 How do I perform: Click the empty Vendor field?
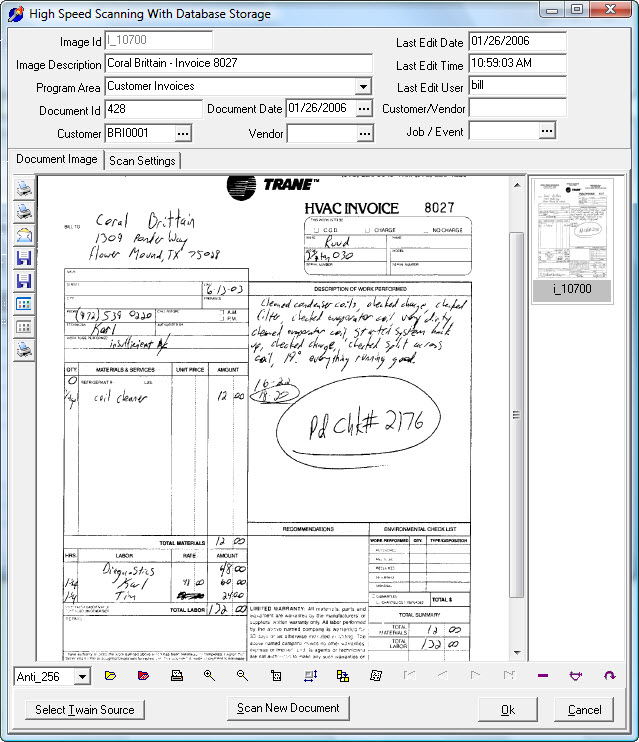(x=322, y=133)
